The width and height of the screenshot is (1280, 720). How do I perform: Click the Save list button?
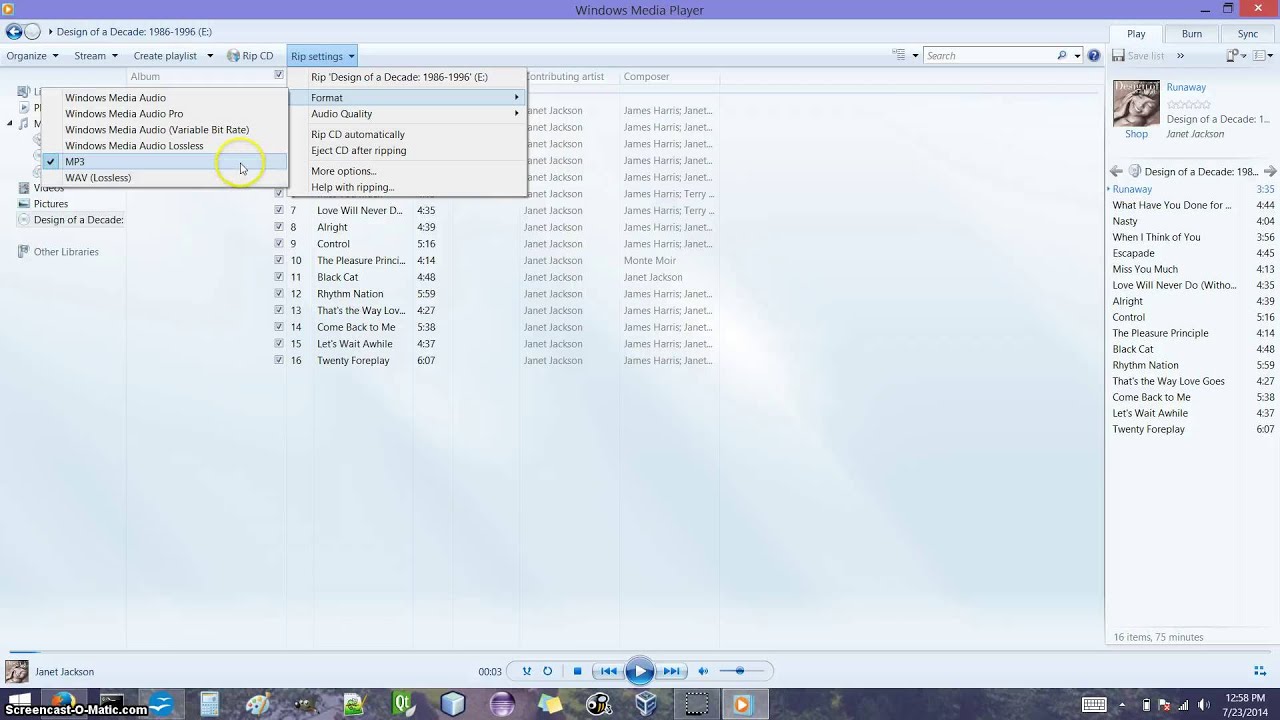1138,56
